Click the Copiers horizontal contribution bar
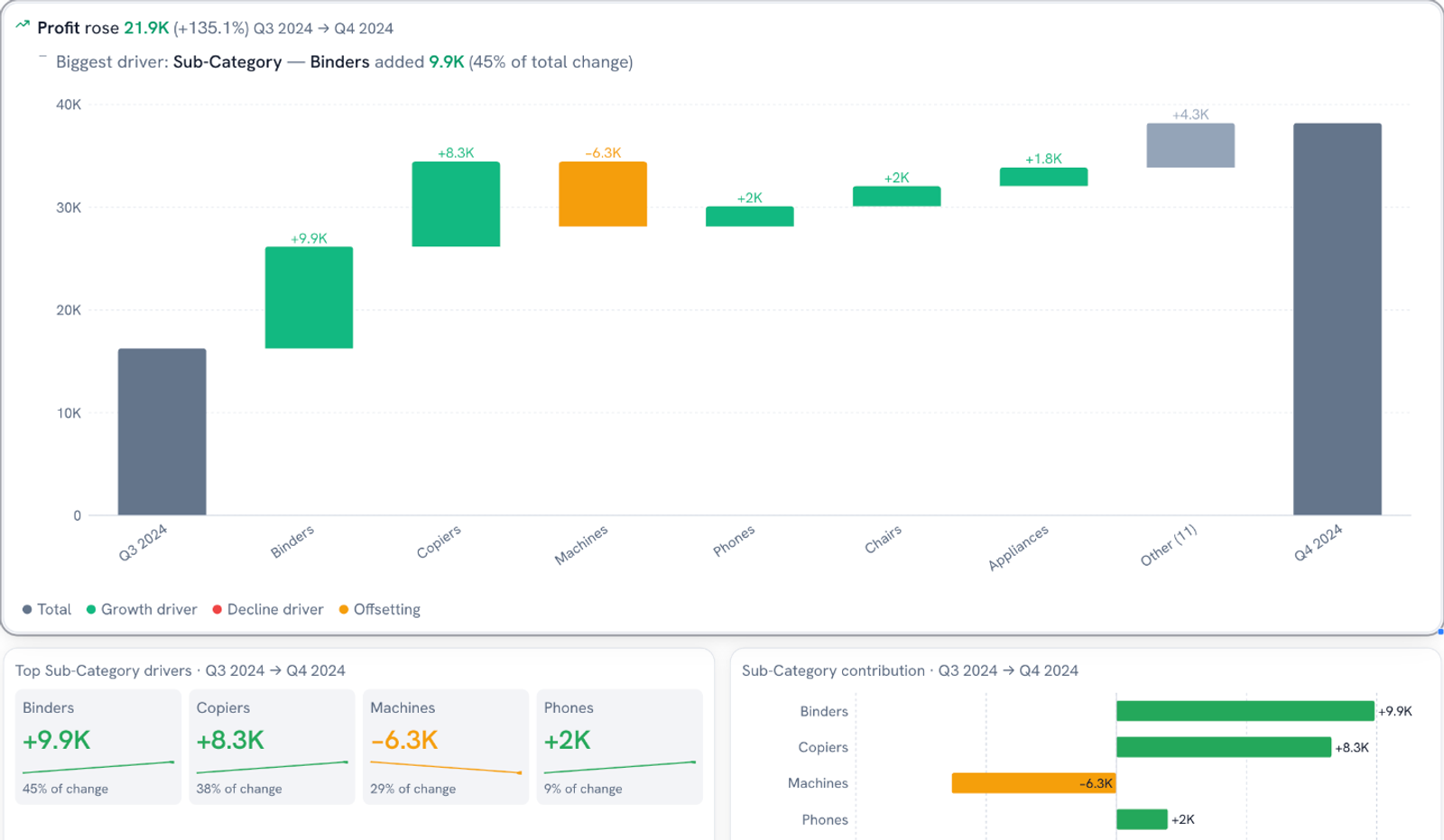 (1224, 747)
